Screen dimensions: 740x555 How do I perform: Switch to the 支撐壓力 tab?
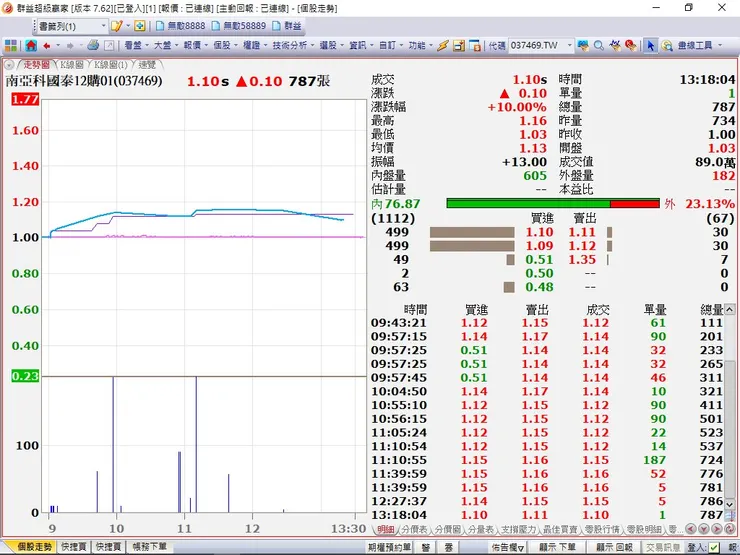point(519,530)
